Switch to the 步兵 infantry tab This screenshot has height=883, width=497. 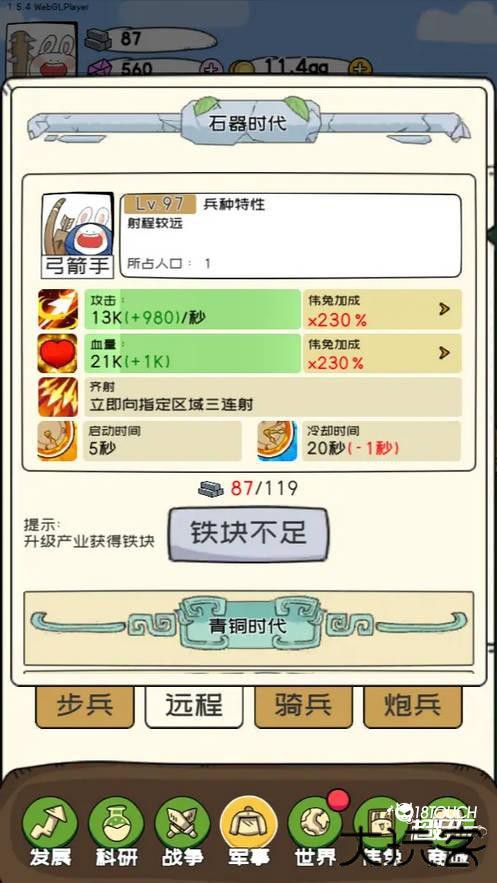[x=85, y=706]
